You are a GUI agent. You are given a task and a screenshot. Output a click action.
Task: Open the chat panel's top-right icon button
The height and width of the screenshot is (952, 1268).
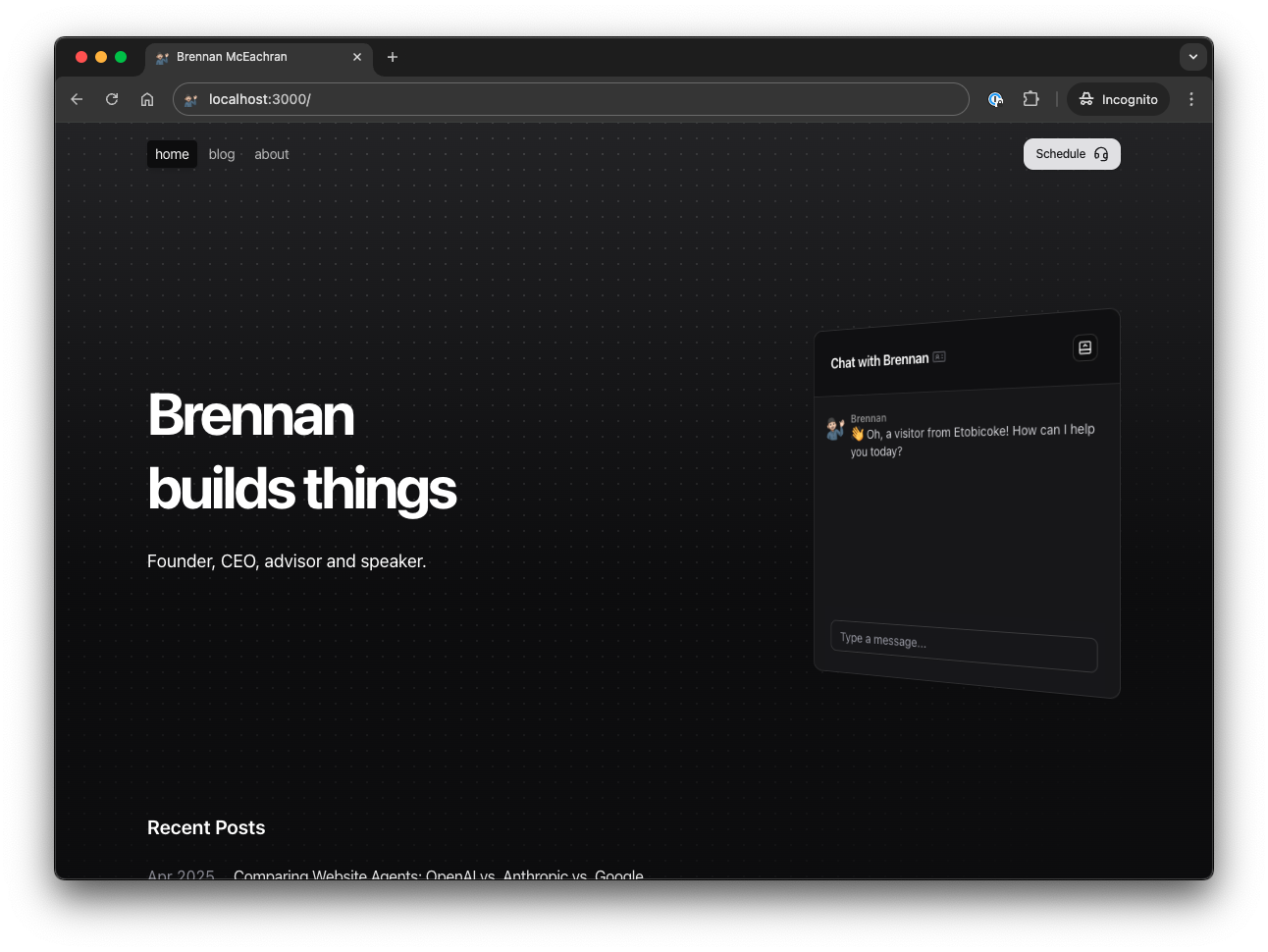point(1084,347)
